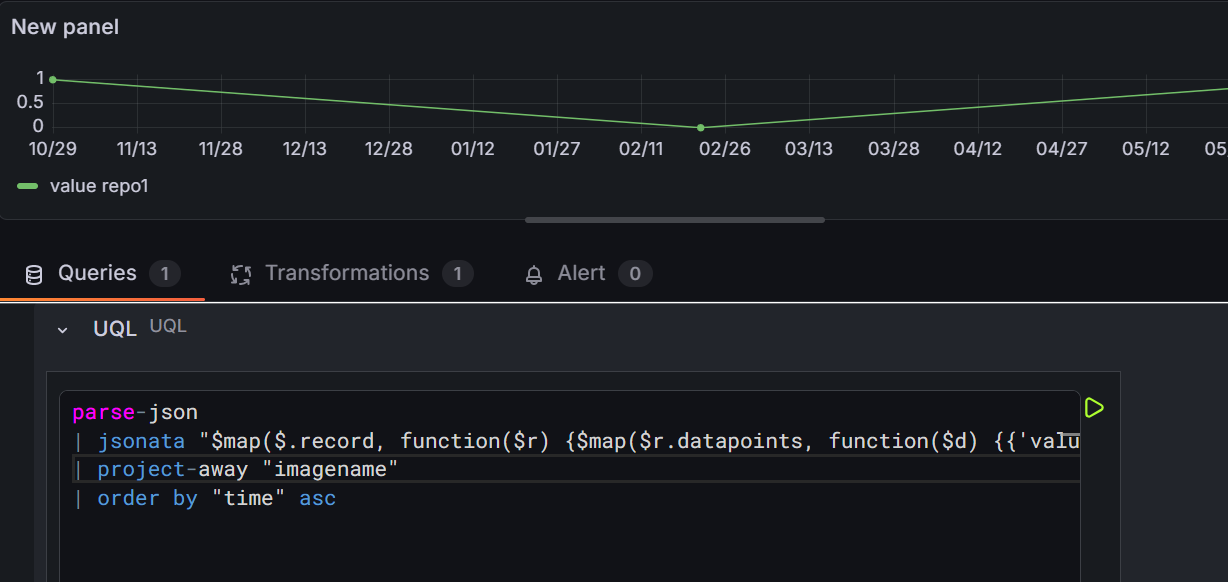The width and height of the screenshot is (1228, 582).
Task: Click the database icon beside Queries
Action: pyautogui.click(x=34, y=275)
